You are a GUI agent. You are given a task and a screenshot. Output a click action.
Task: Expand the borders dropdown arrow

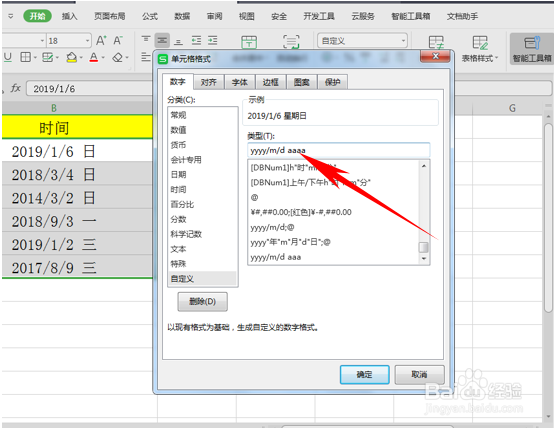pyautogui.click(x=35, y=57)
